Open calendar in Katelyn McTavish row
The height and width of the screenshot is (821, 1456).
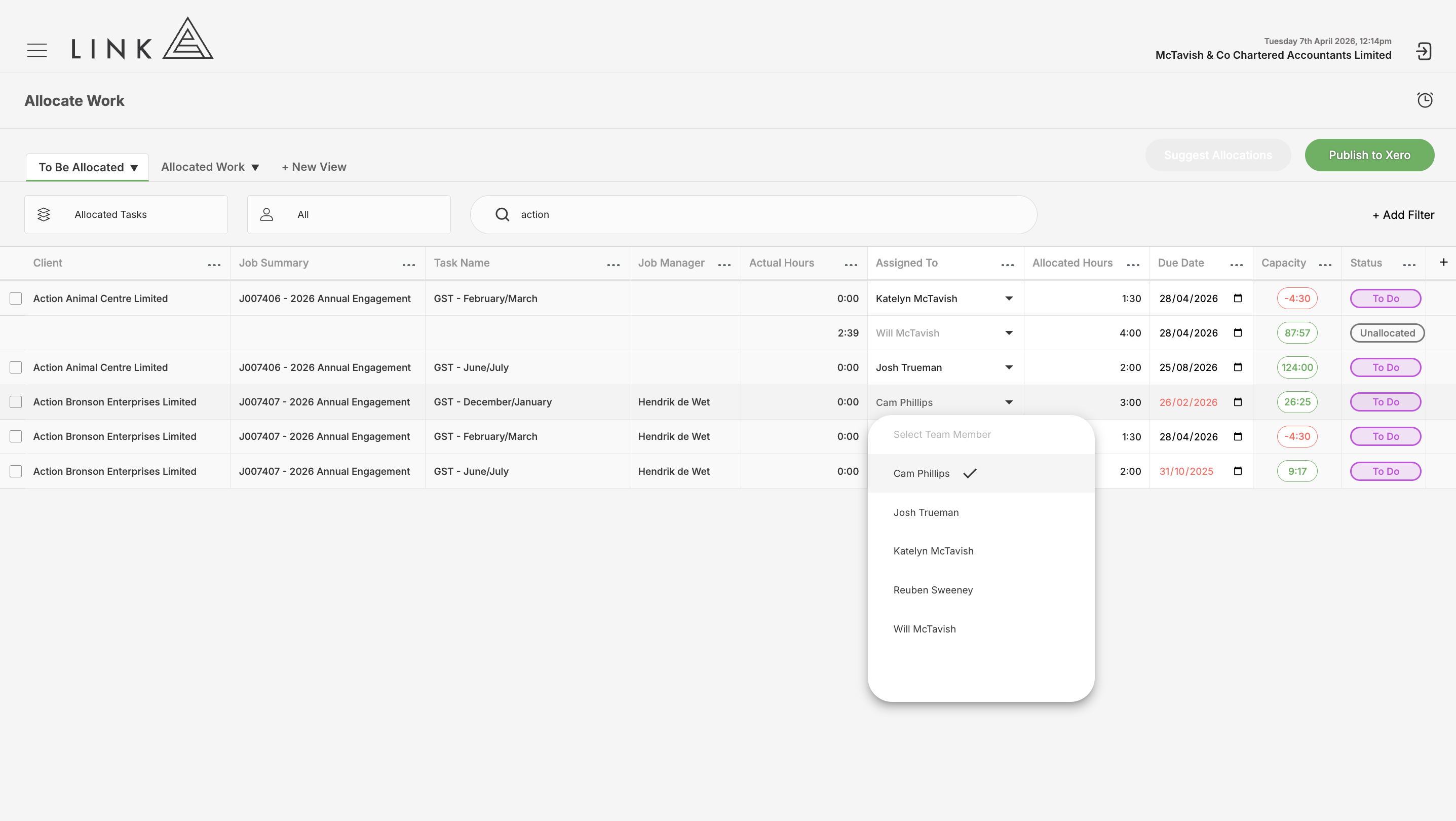click(1237, 298)
